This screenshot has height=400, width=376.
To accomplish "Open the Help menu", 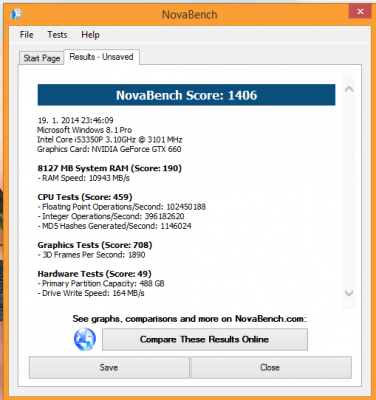I will pyautogui.click(x=90, y=35).
